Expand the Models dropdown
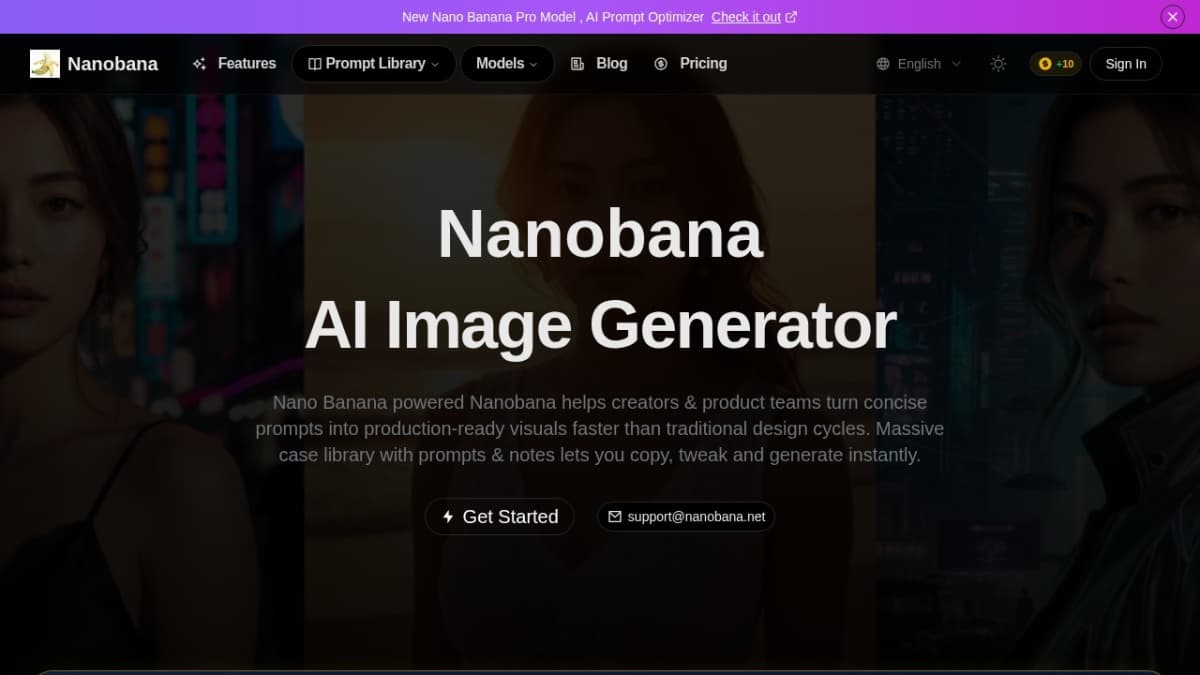This screenshot has height=675, width=1200. click(507, 63)
